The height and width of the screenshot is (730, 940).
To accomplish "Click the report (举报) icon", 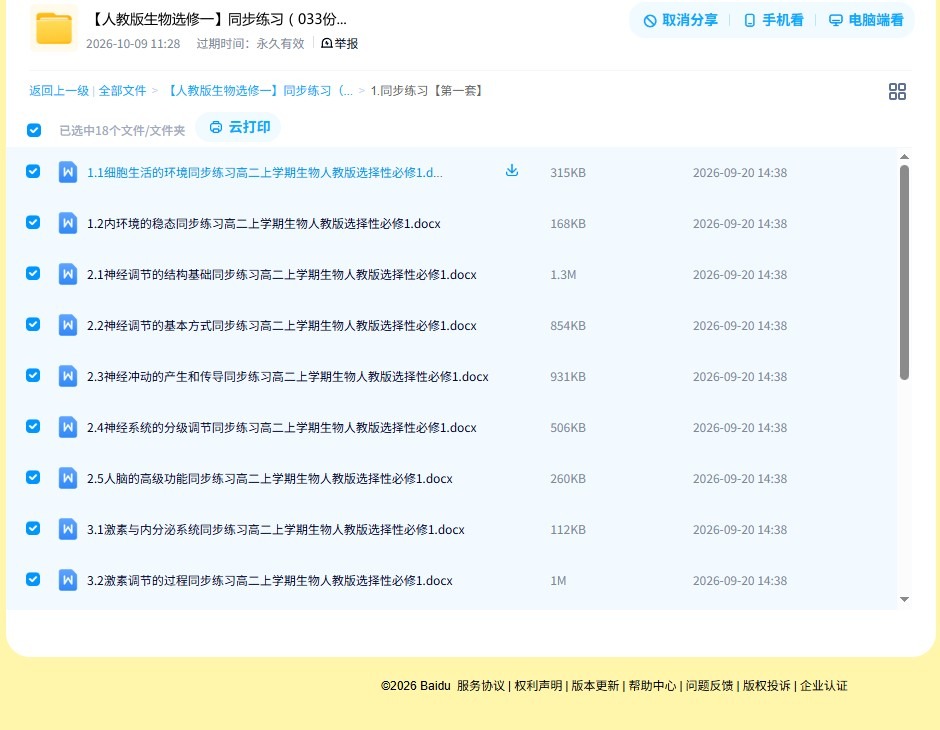I will 327,43.
